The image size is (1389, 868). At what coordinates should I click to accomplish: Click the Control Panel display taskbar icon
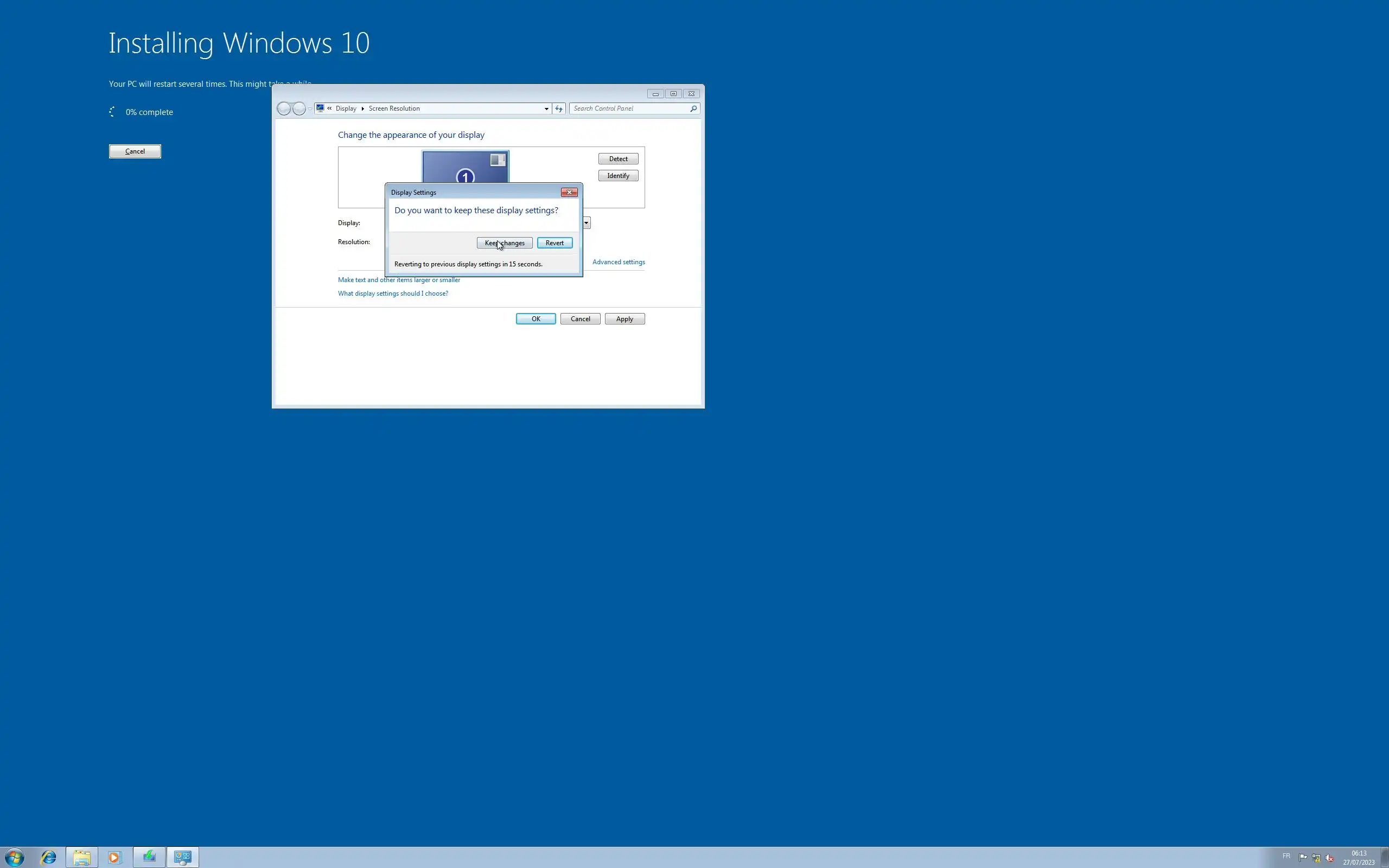click(182, 857)
